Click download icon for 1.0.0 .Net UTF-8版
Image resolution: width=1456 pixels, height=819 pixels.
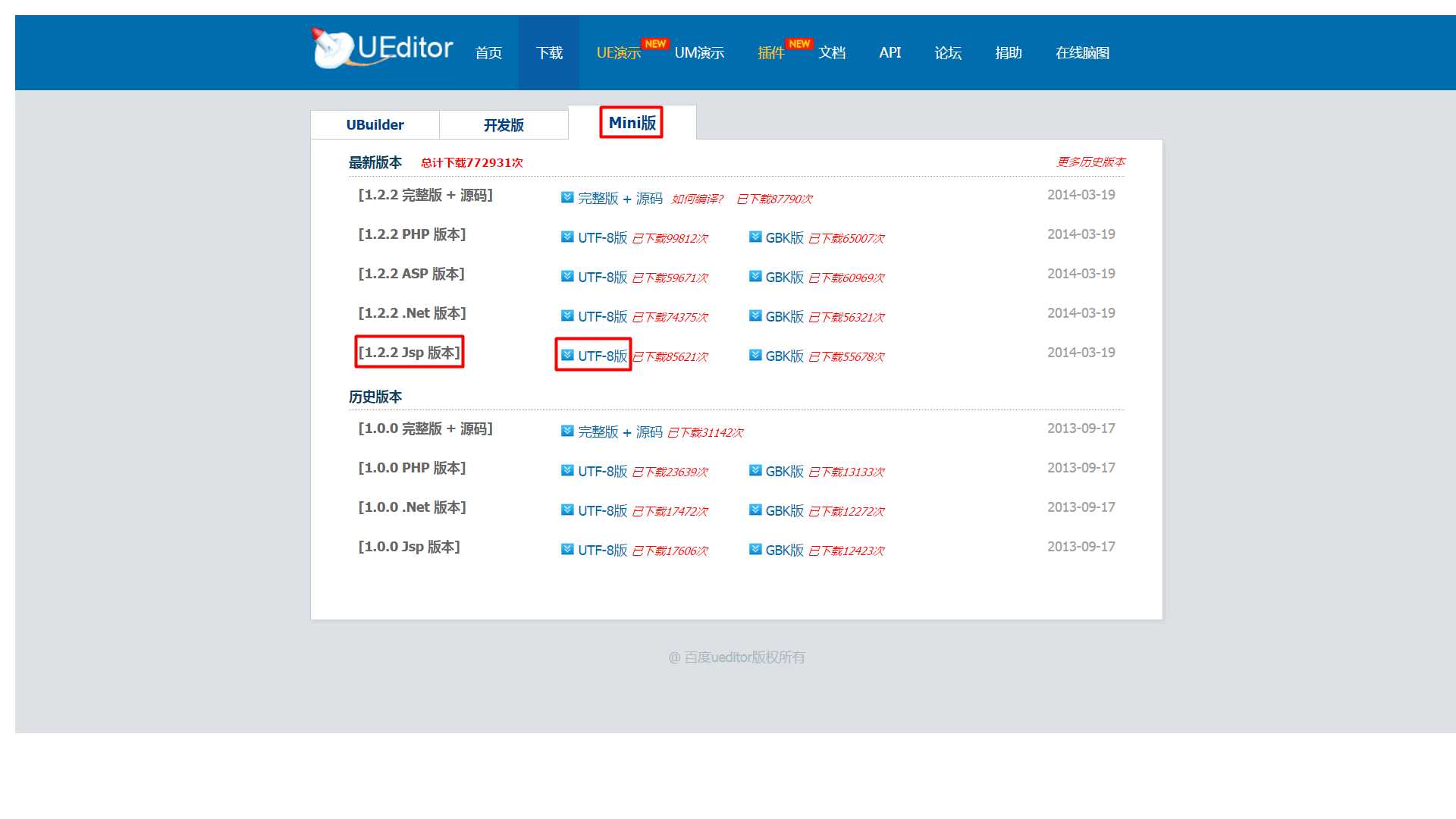coord(567,510)
